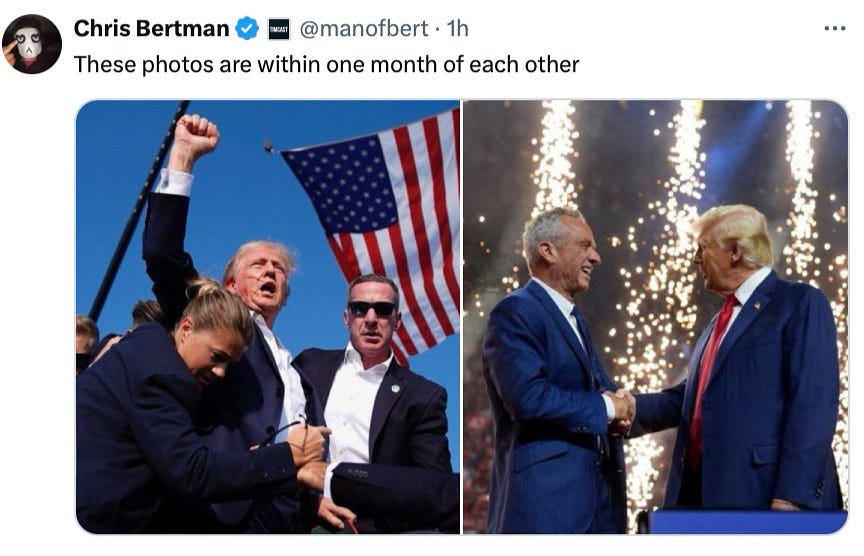Click the raised fist in left photo
Image resolution: width=864 pixels, height=556 pixels.
point(194,137)
